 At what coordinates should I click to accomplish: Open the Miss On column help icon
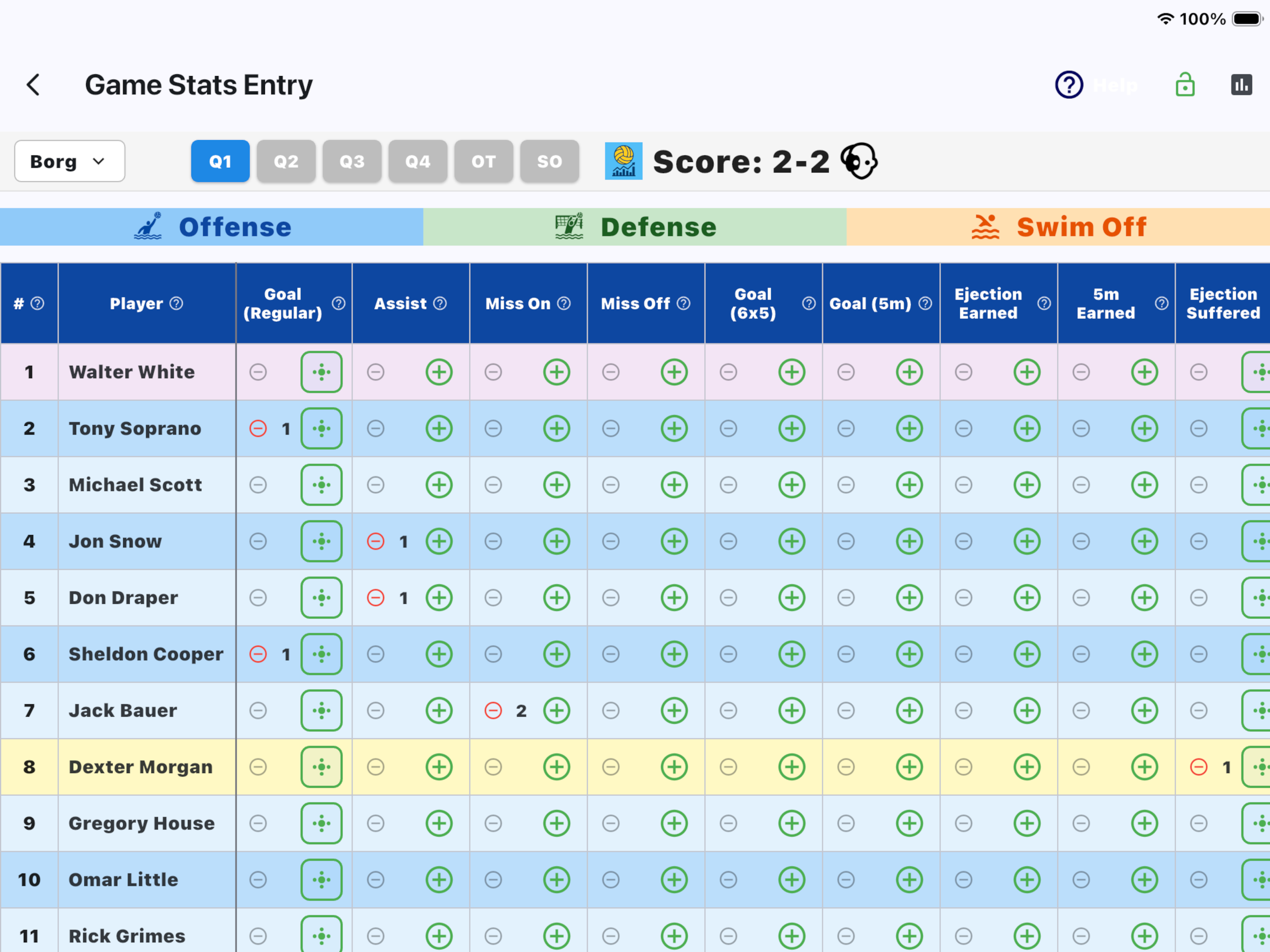point(564,303)
